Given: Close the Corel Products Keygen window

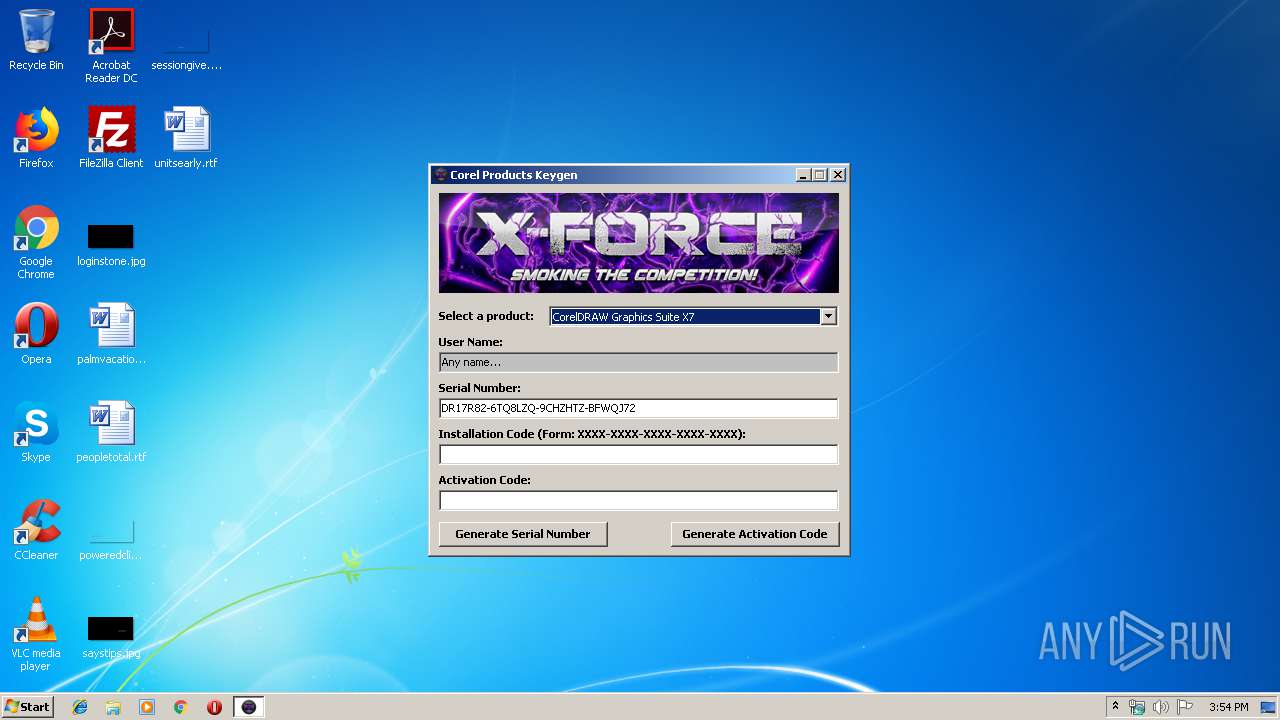Looking at the screenshot, I should coord(838,175).
